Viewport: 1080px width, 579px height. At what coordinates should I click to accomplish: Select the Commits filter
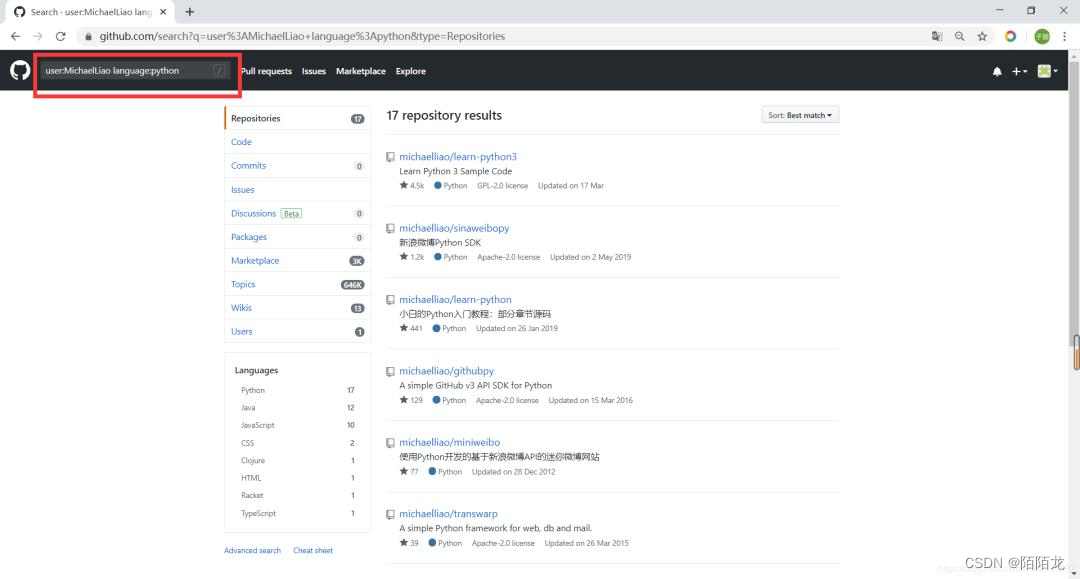pos(298,166)
